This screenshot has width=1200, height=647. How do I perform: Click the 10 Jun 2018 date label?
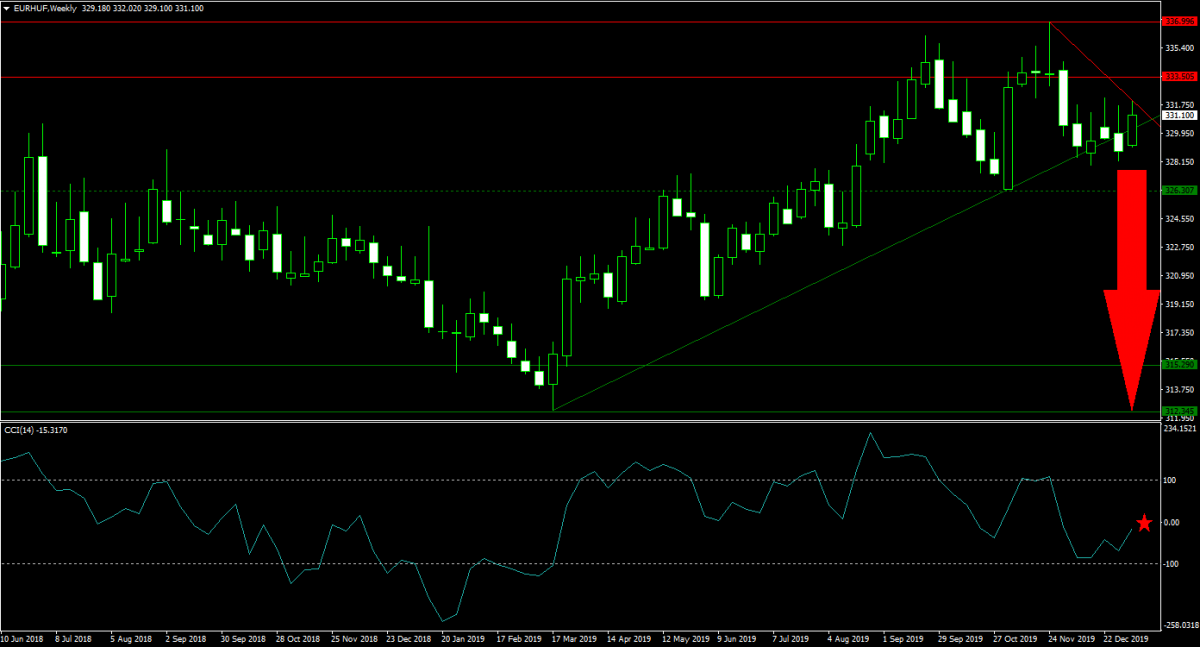(x=22, y=637)
